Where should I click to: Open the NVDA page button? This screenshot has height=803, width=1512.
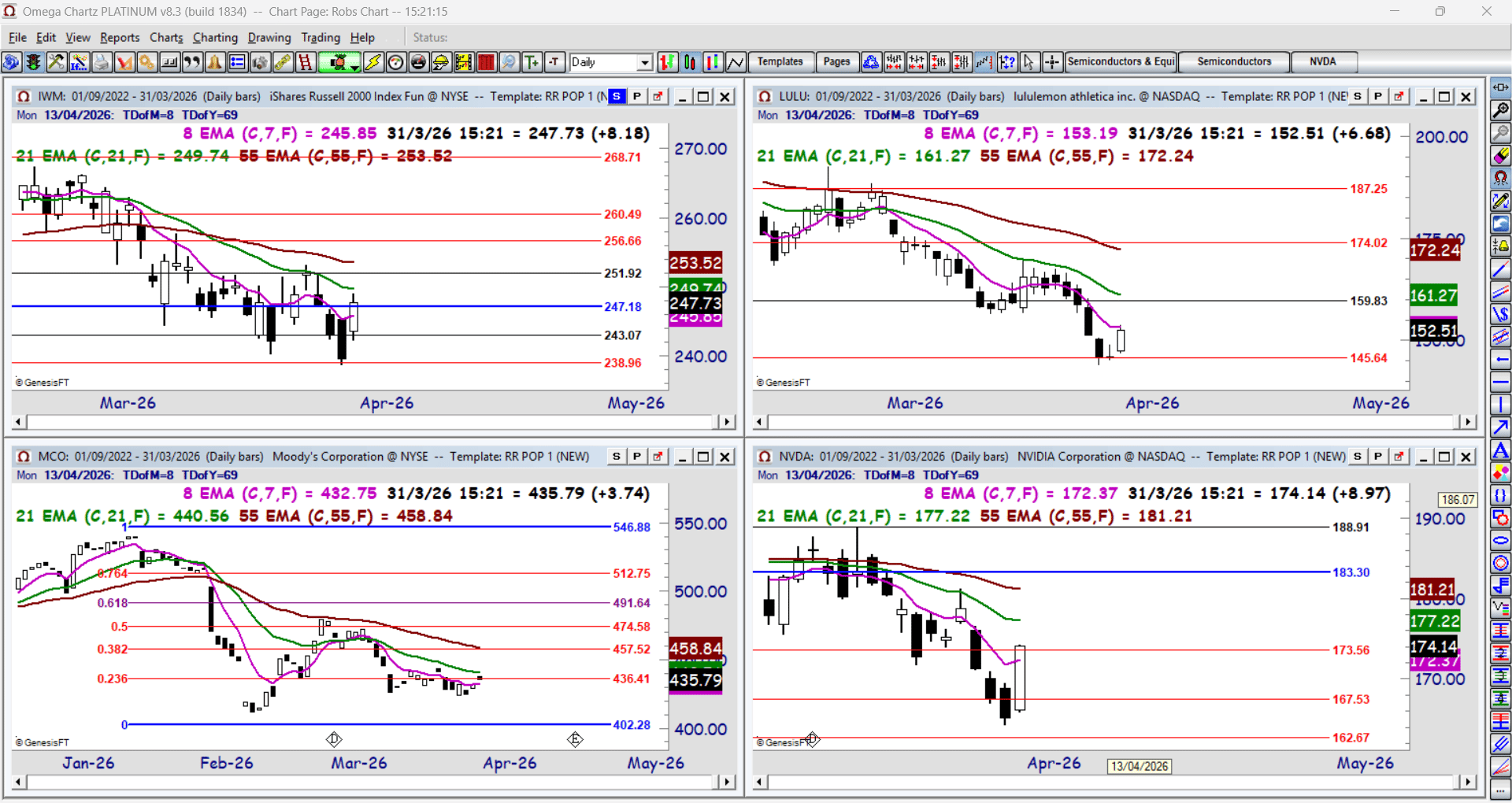(x=1323, y=61)
